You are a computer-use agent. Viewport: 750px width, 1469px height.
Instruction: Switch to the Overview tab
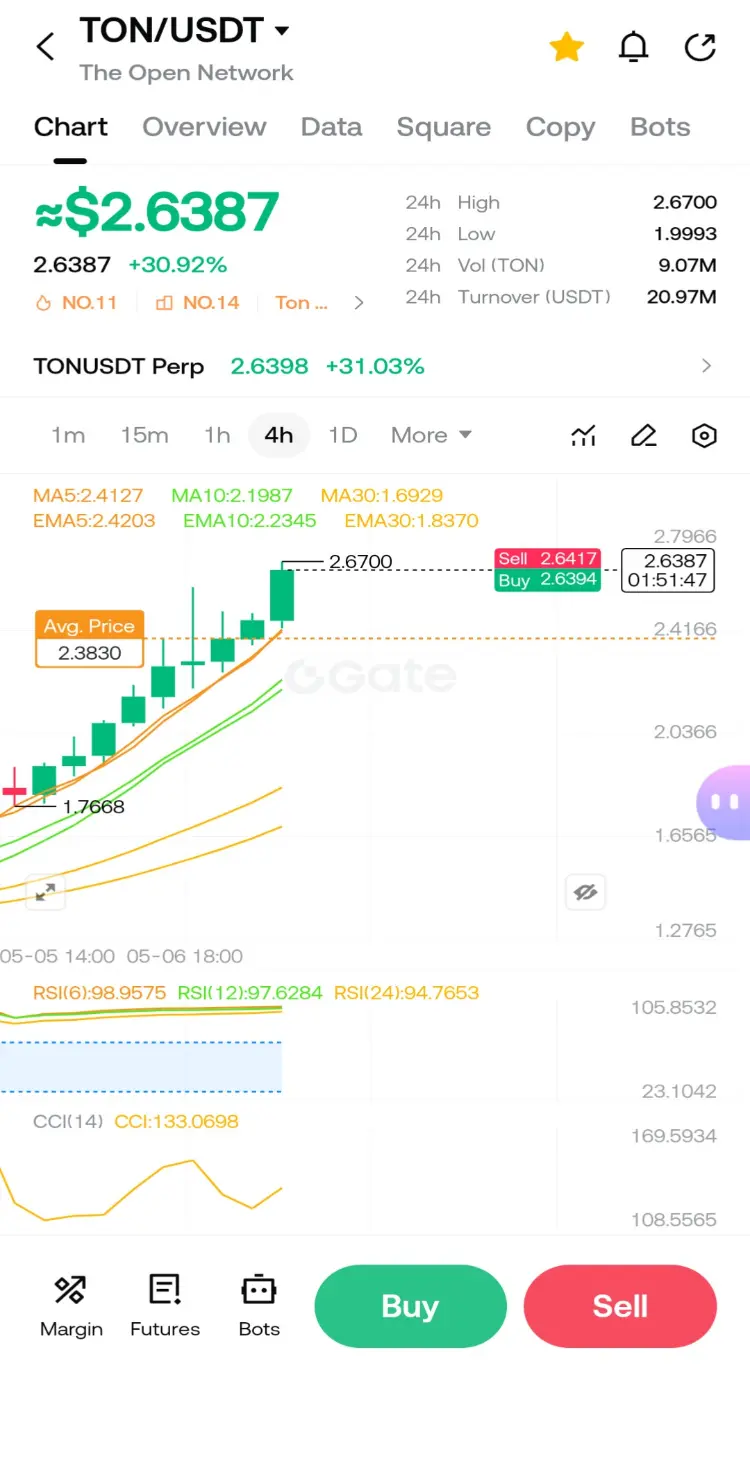pyautogui.click(x=204, y=127)
